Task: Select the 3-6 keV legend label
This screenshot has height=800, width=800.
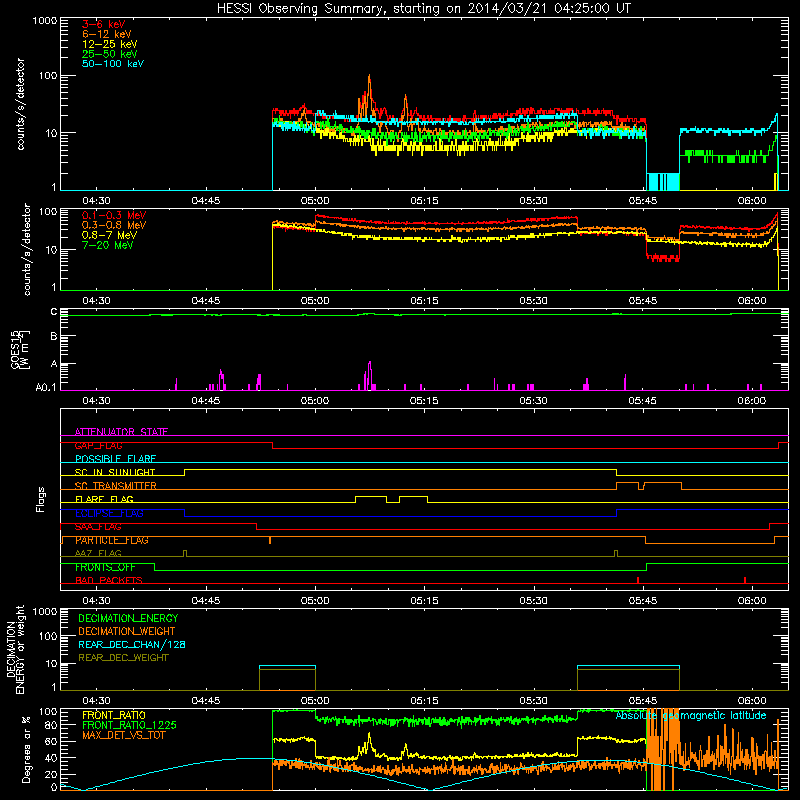Action: [103, 24]
